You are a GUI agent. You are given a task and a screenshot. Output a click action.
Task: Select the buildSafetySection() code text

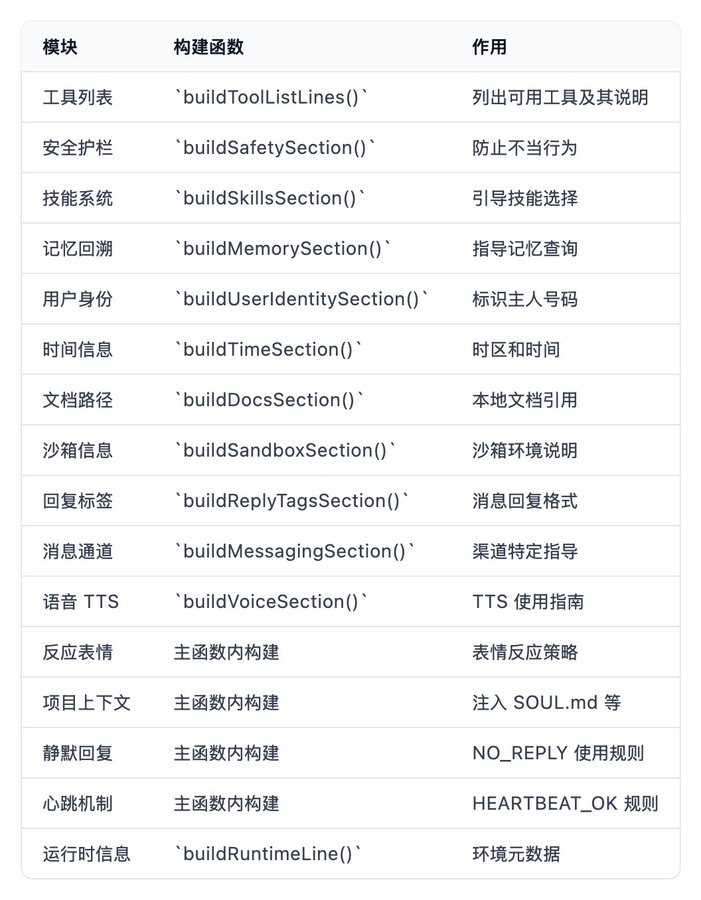(274, 148)
